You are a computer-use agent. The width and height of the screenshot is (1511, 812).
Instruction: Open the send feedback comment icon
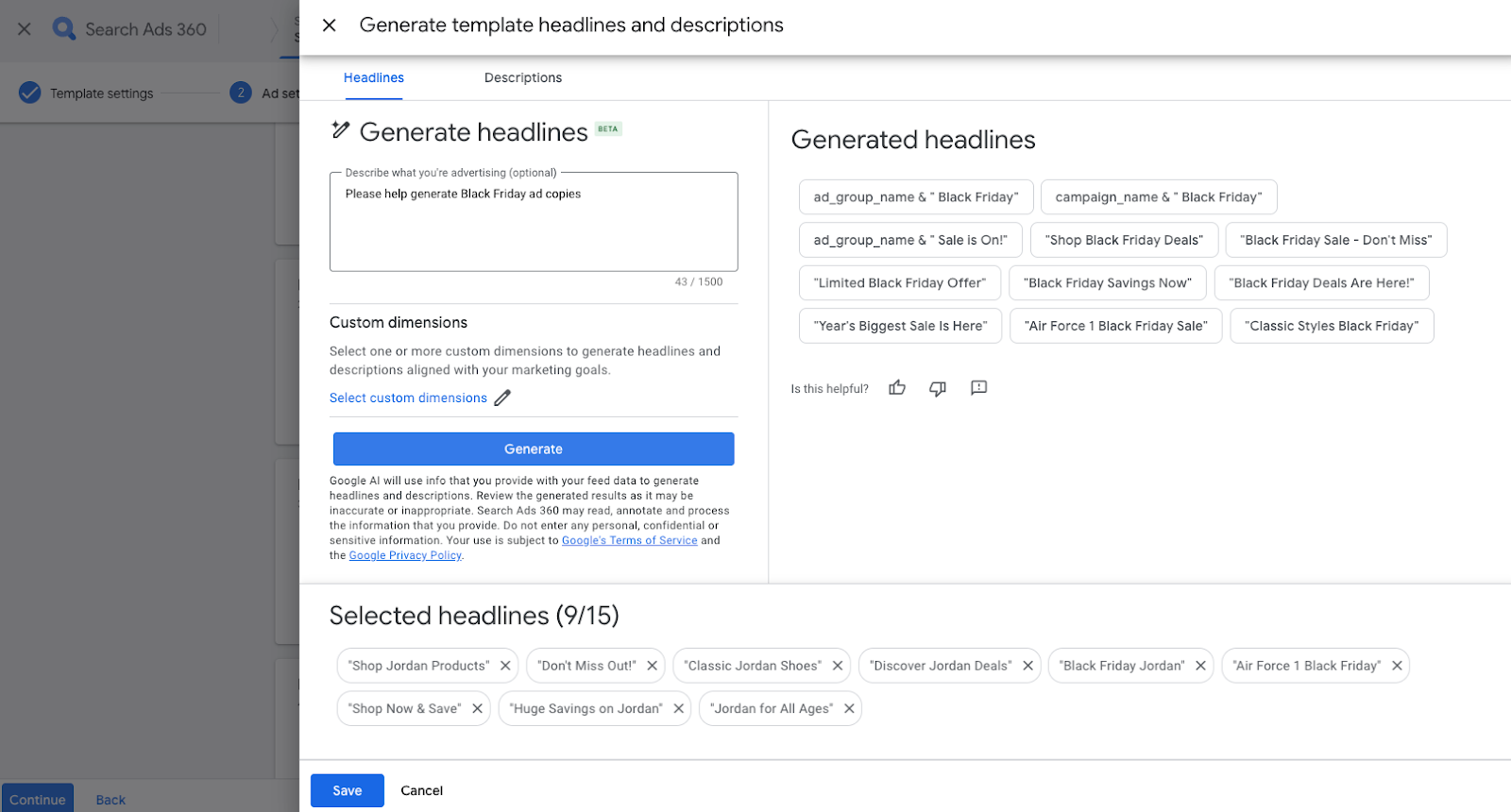(978, 388)
